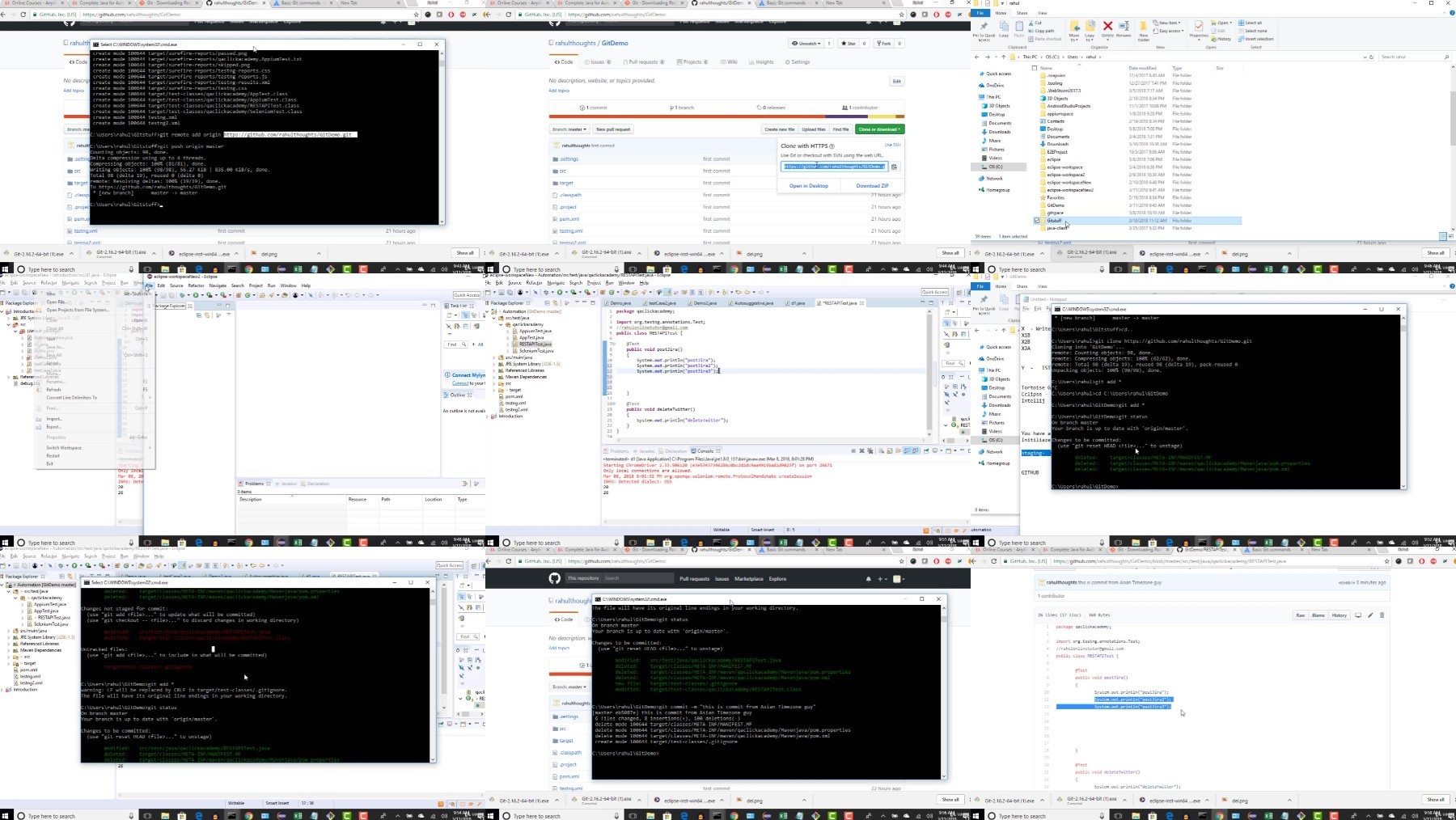Toggle Pin Console in Eclipse Console toolbar

coord(926,450)
